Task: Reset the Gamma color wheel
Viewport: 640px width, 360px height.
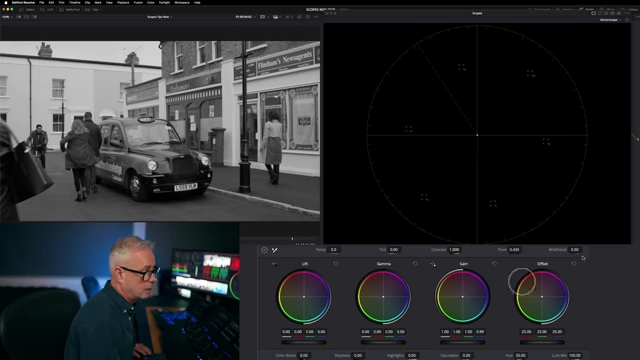Action: pos(415,264)
